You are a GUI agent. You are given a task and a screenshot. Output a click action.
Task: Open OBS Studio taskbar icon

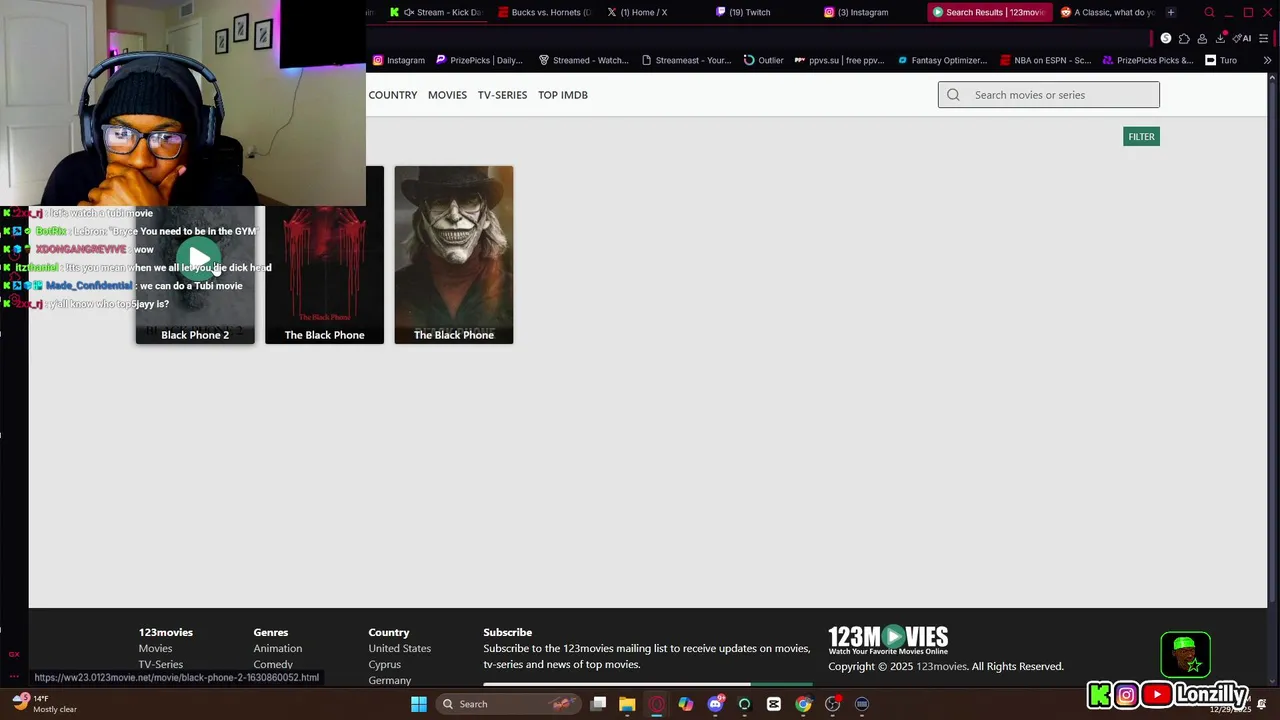(833, 704)
